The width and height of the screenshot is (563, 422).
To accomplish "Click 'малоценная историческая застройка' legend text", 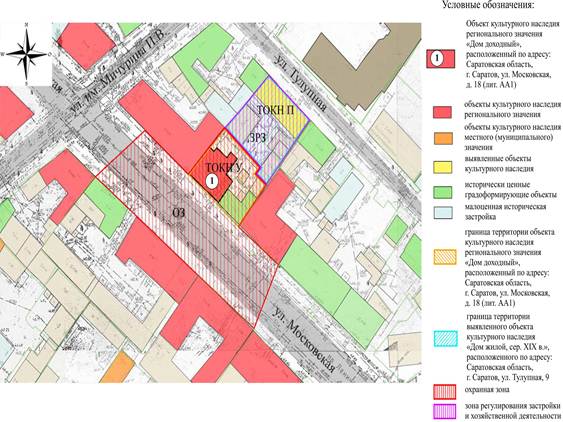I will (505, 212).
